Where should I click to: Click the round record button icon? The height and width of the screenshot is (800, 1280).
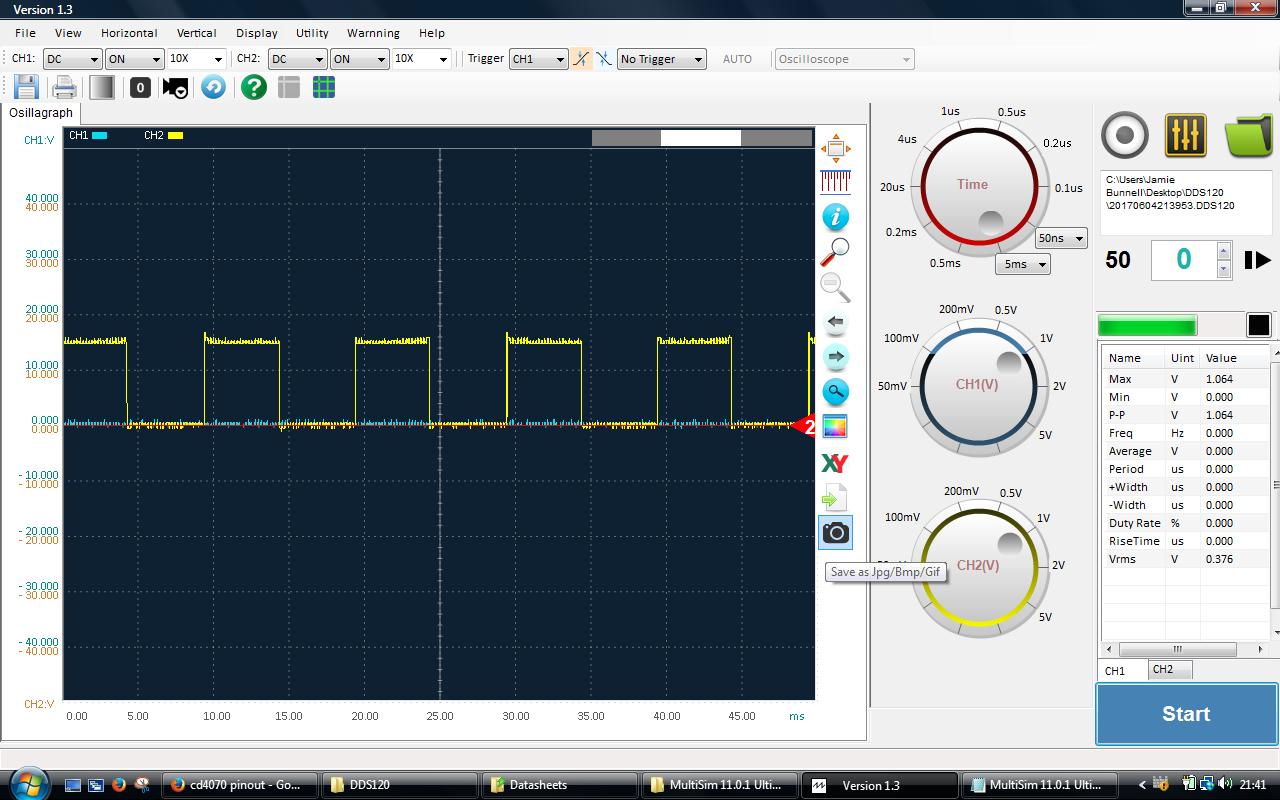(x=1125, y=135)
